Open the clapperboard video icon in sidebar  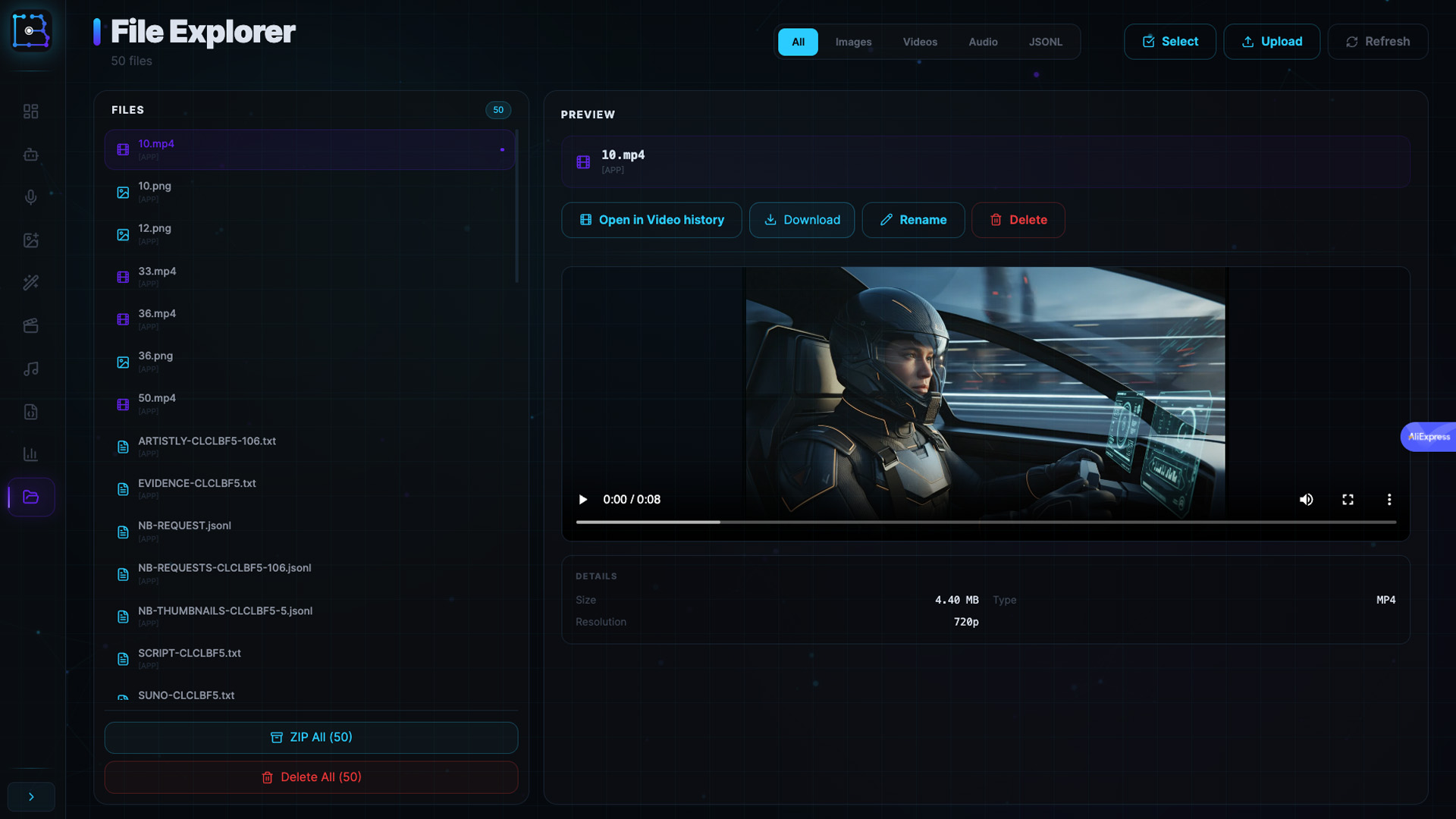point(31,326)
